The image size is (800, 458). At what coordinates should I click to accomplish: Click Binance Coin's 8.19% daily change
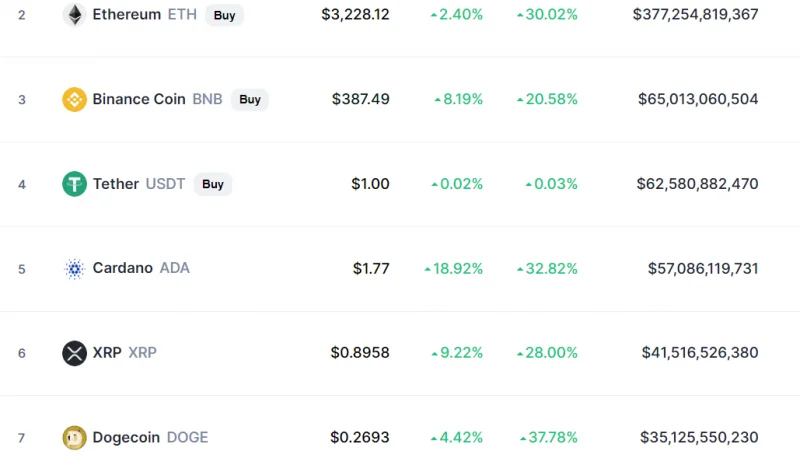pyautogui.click(x=458, y=99)
